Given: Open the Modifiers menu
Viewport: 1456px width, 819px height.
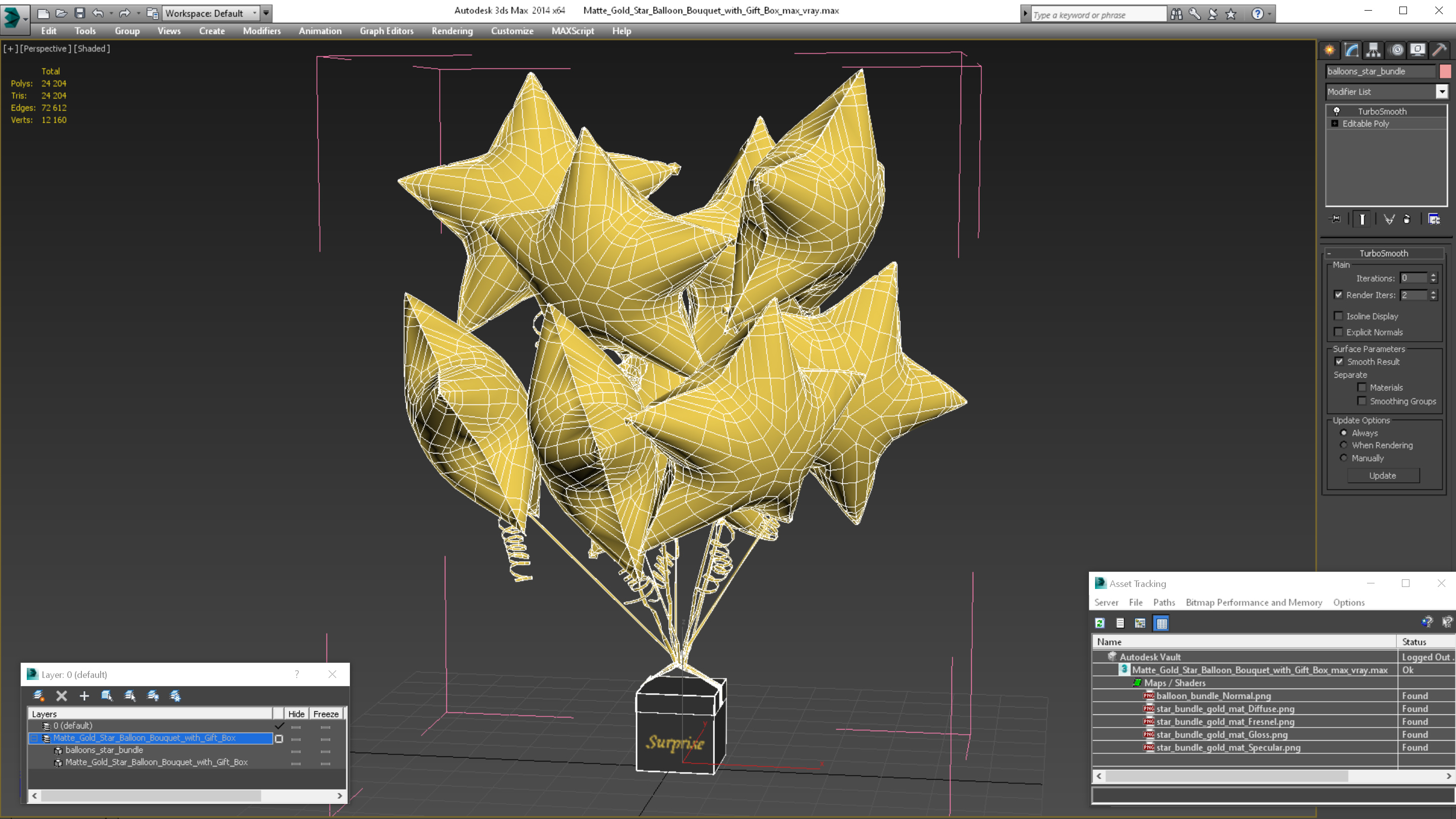Looking at the screenshot, I should (262, 31).
